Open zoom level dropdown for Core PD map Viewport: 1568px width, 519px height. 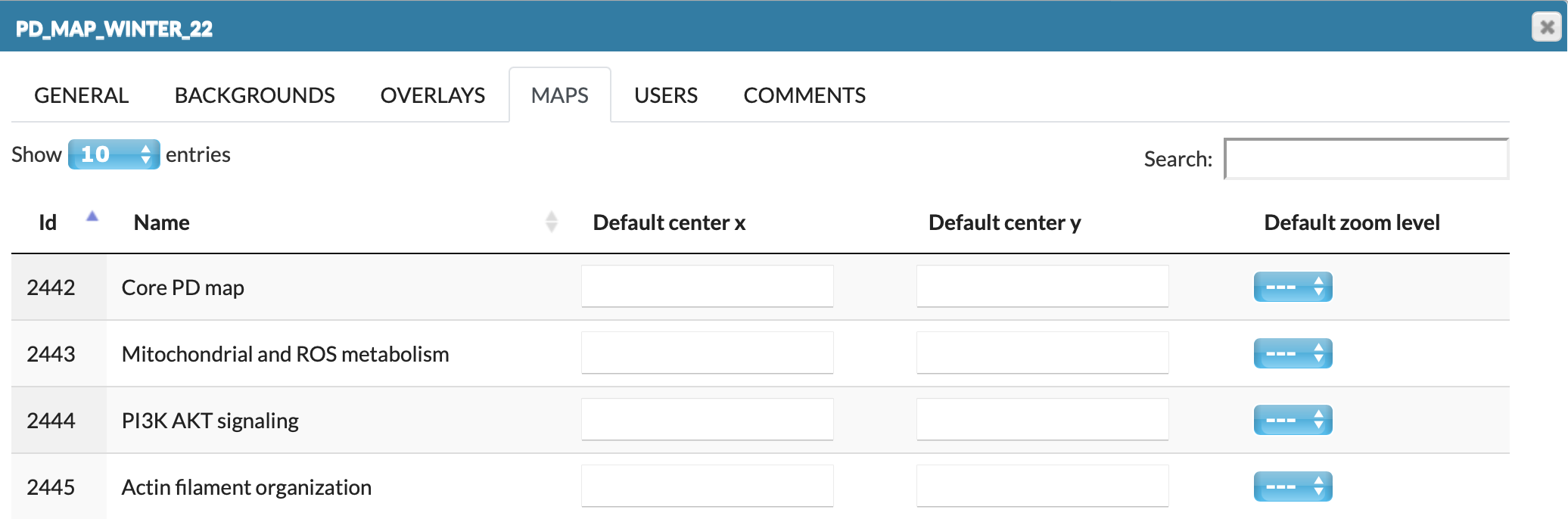pyautogui.click(x=1292, y=287)
